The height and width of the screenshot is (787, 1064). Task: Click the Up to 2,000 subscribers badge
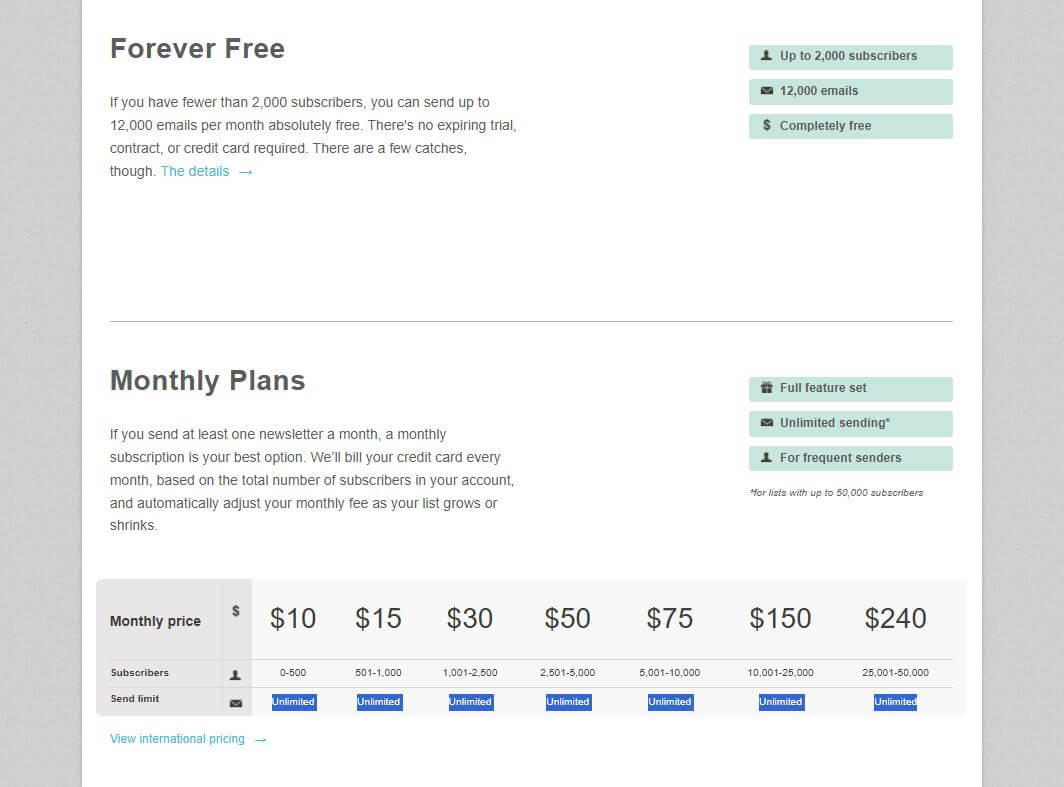coord(850,57)
